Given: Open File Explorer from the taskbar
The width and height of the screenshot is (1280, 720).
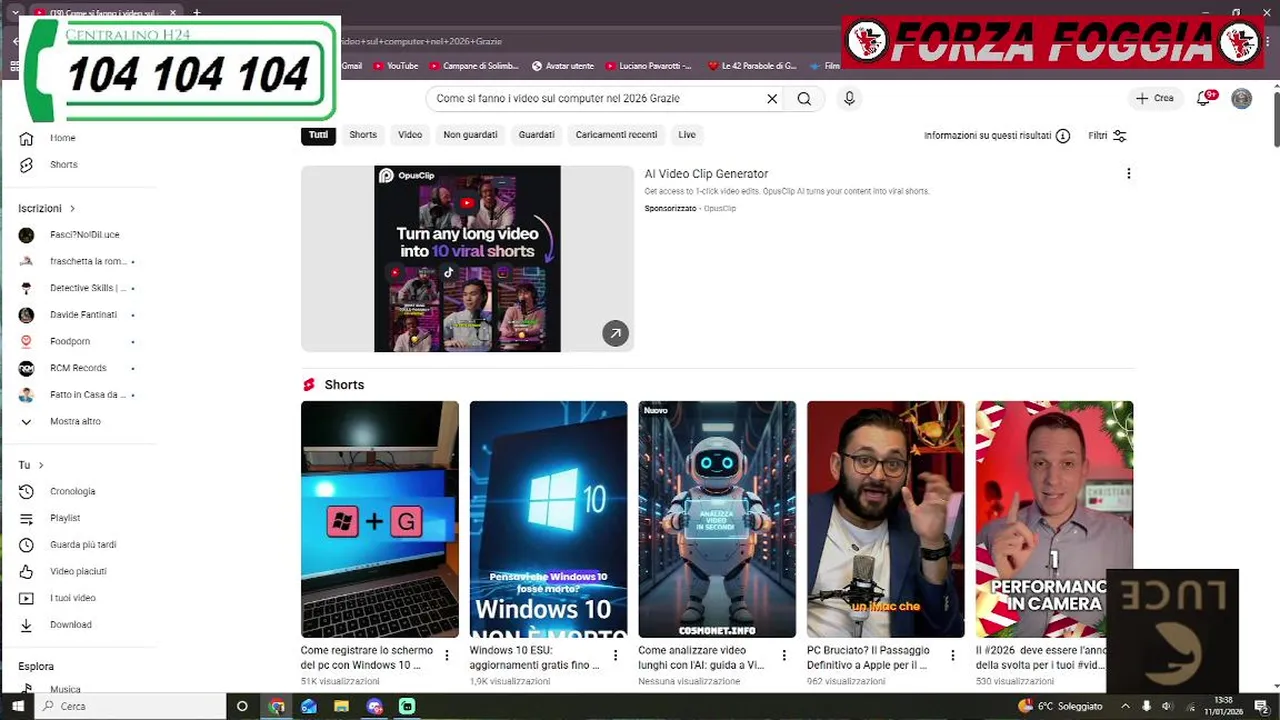Looking at the screenshot, I should 341,706.
